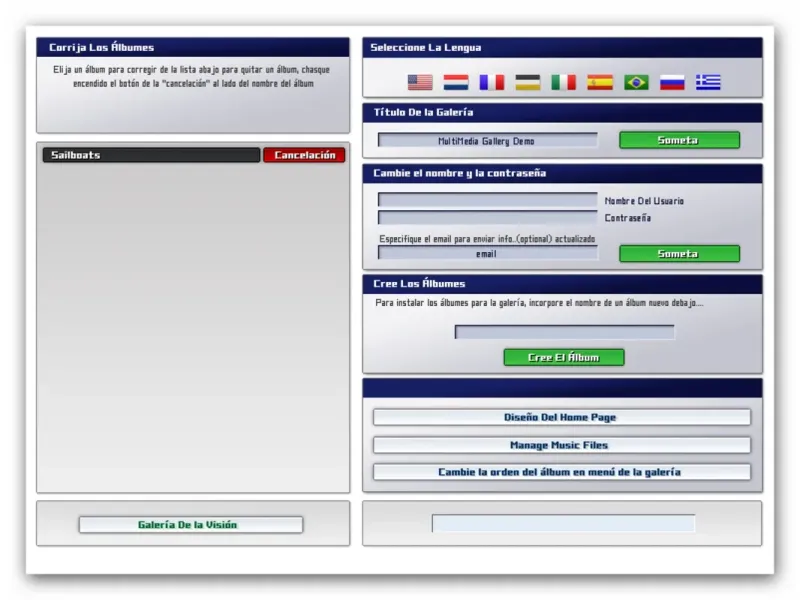Click the Especifique el email instruction text

pyautogui.click(x=487, y=239)
